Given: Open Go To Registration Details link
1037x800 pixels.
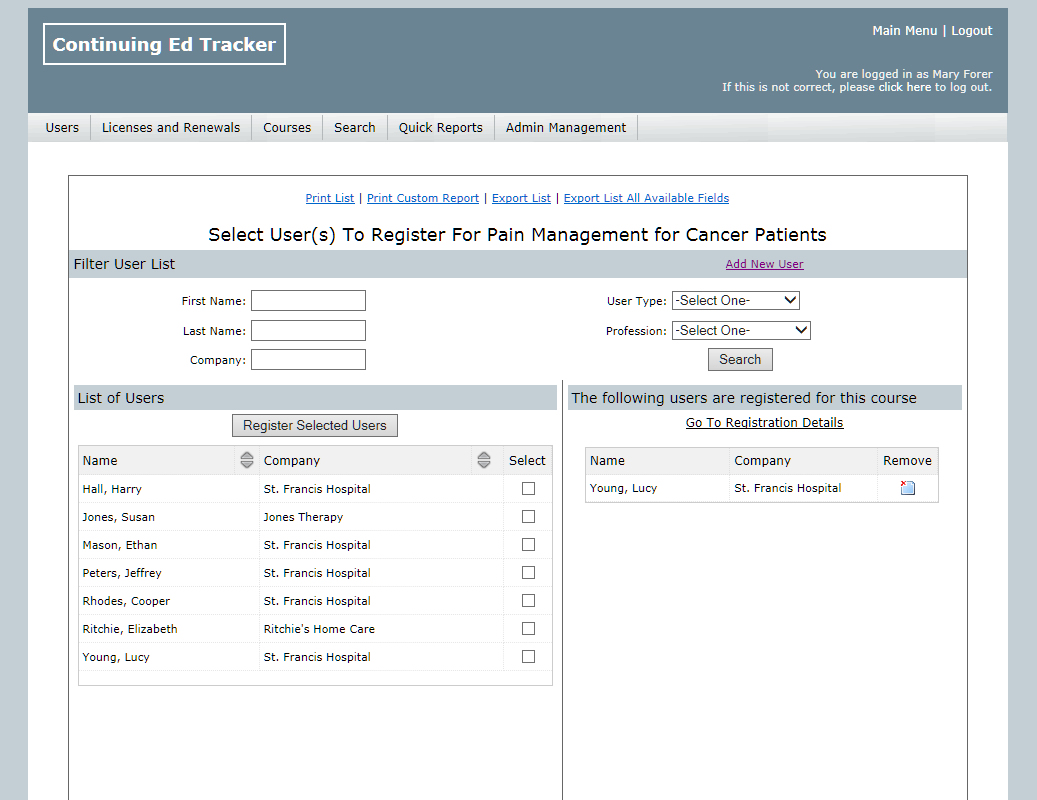Looking at the screenshot, I should point(764,423).
